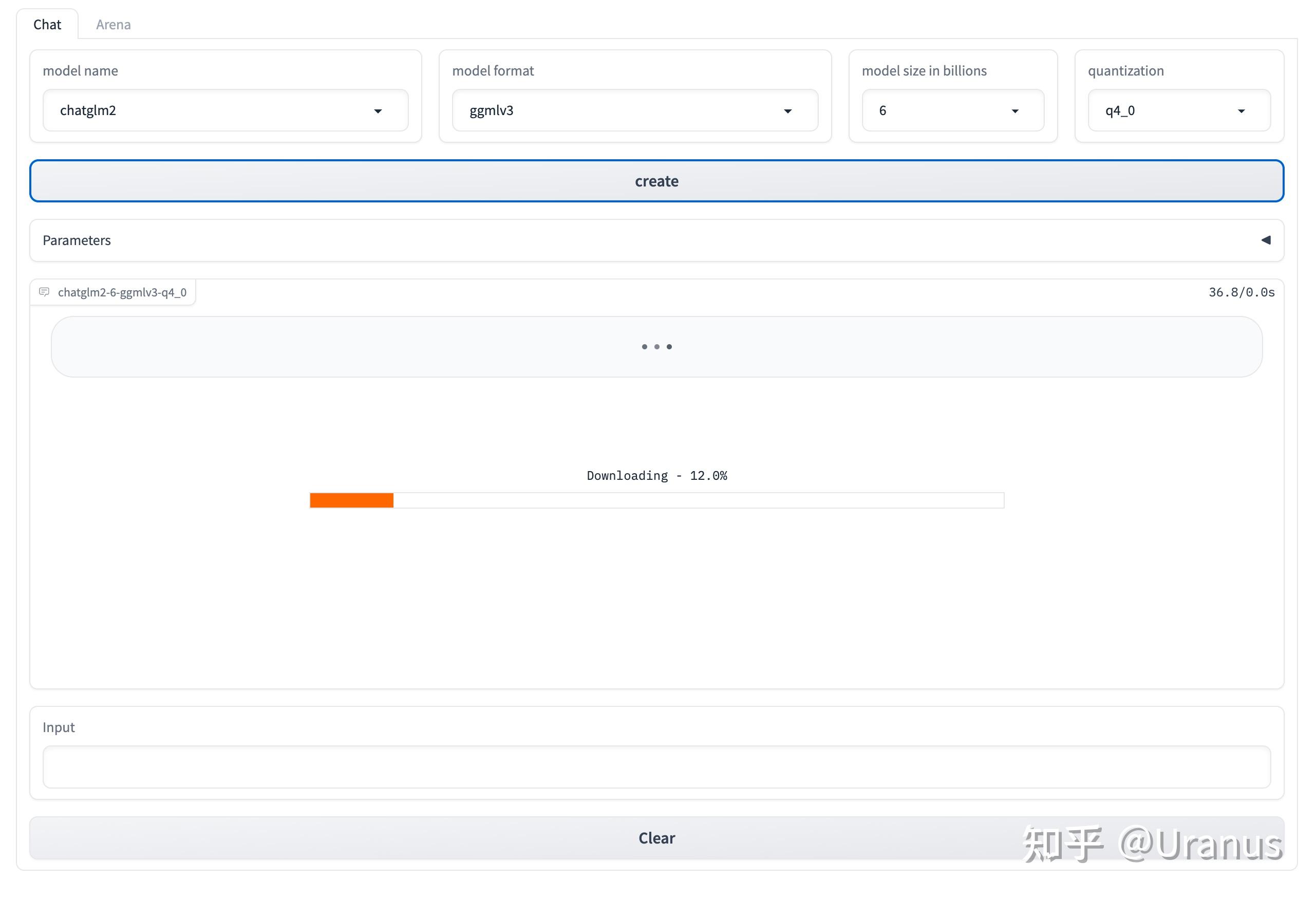Image resolution: width=1316 pixels, height=898 pixels.
Task: Open the model size in billions dropdown
Action: click(x=952, y=110)
